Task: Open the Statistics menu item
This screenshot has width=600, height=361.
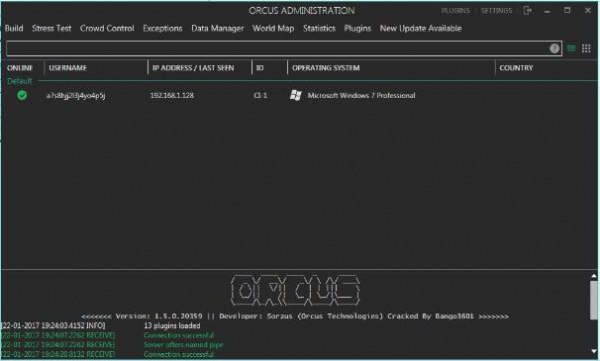Action: tap(319, 28)
